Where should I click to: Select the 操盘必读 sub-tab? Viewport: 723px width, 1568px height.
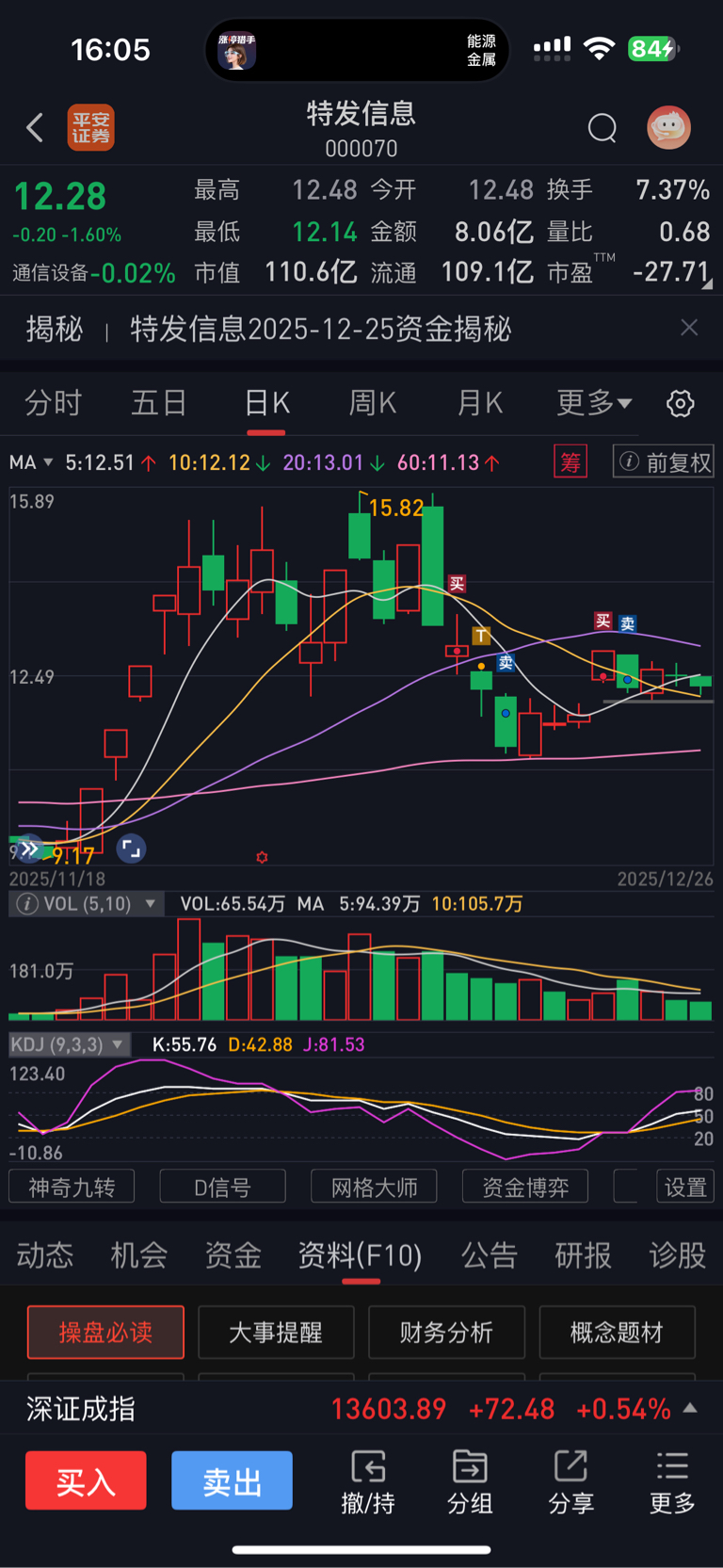(x=105, y=1332)
